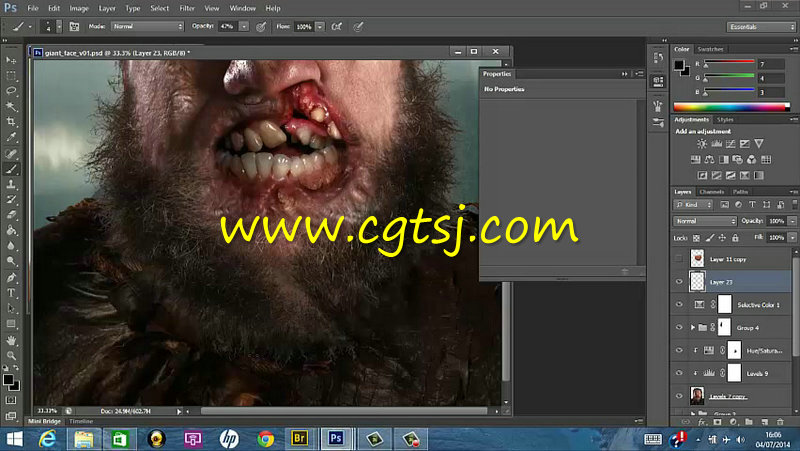Select the Move tool
Viewport: 800px width, 451px height.
11,60
